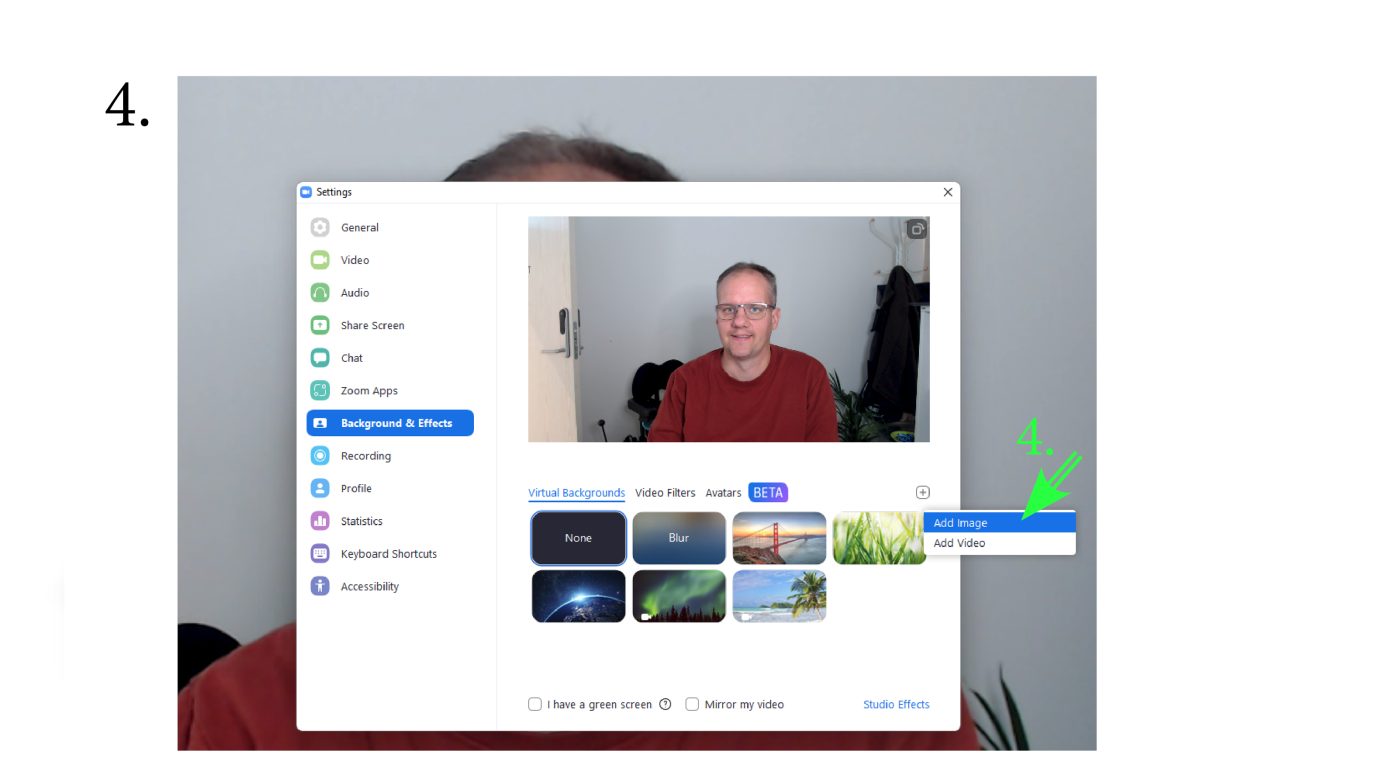Click the Keyboard Shortcuts icon
Screen dimensions: 1400x763
320,554
